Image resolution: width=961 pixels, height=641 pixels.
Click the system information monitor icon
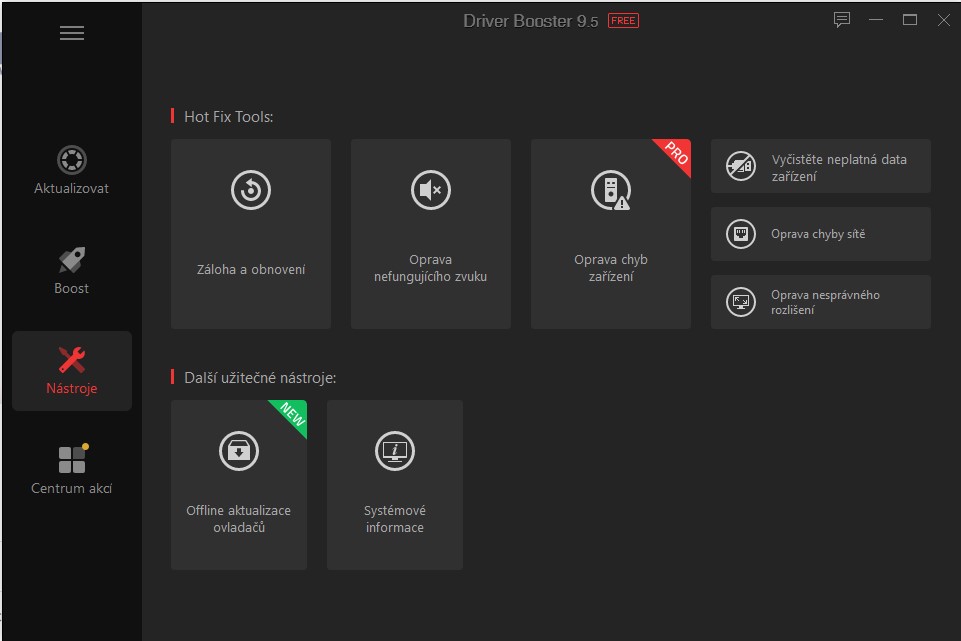pyautogui.click(x=395, y=451)
